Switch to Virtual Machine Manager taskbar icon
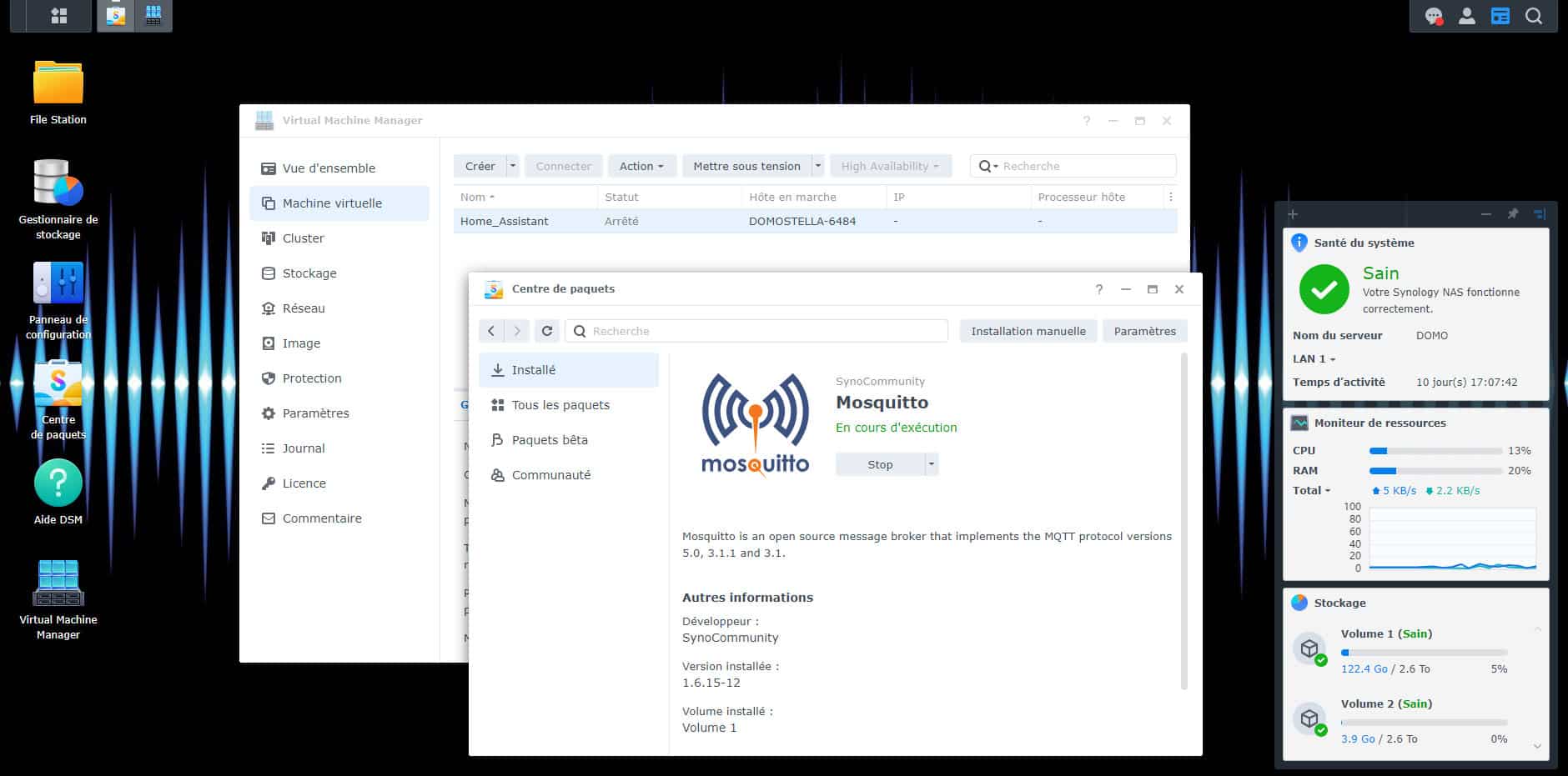 click(153, 16)
